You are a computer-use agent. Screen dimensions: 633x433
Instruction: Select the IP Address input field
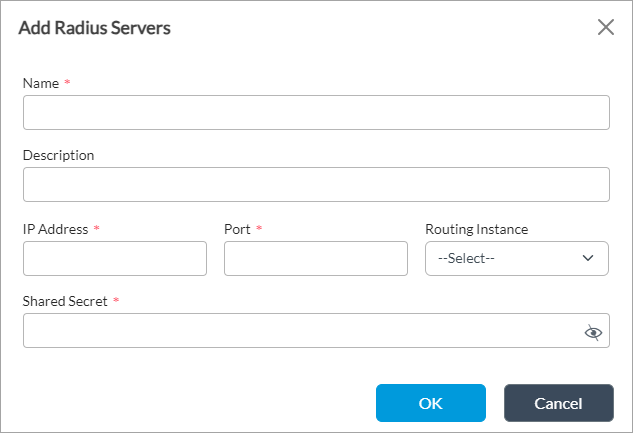tap(115, 258)
